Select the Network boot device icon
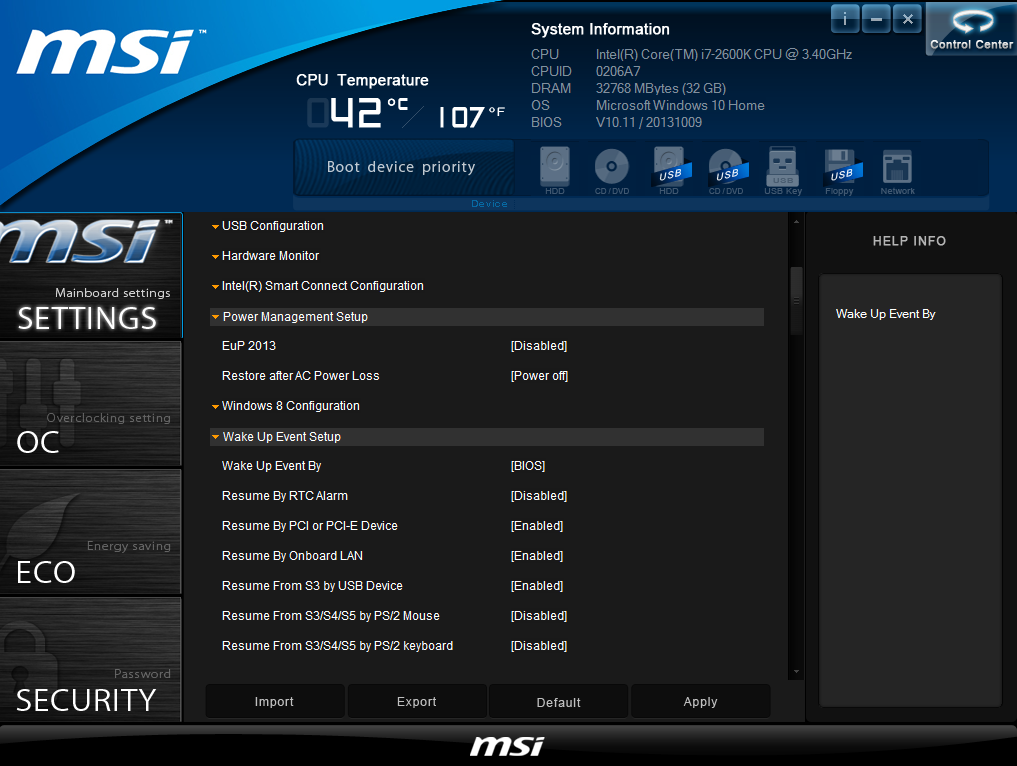Image resolution: width=1017 pixels, height=766 pixels. pyautogui.click(x=898, y=171)
